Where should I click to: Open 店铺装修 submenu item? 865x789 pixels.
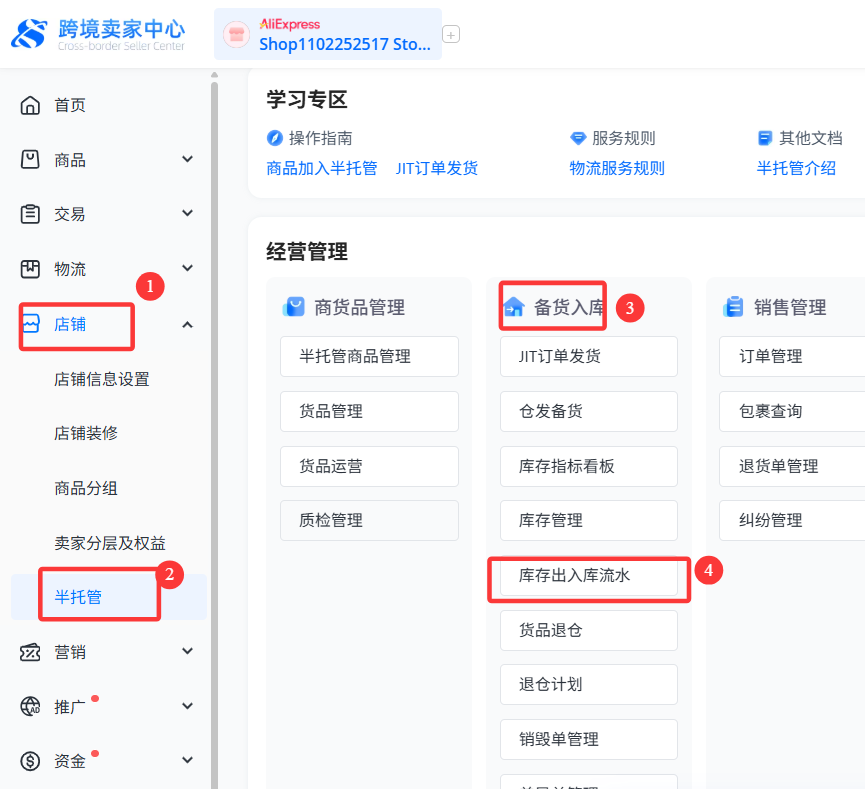tap(86, 433)
